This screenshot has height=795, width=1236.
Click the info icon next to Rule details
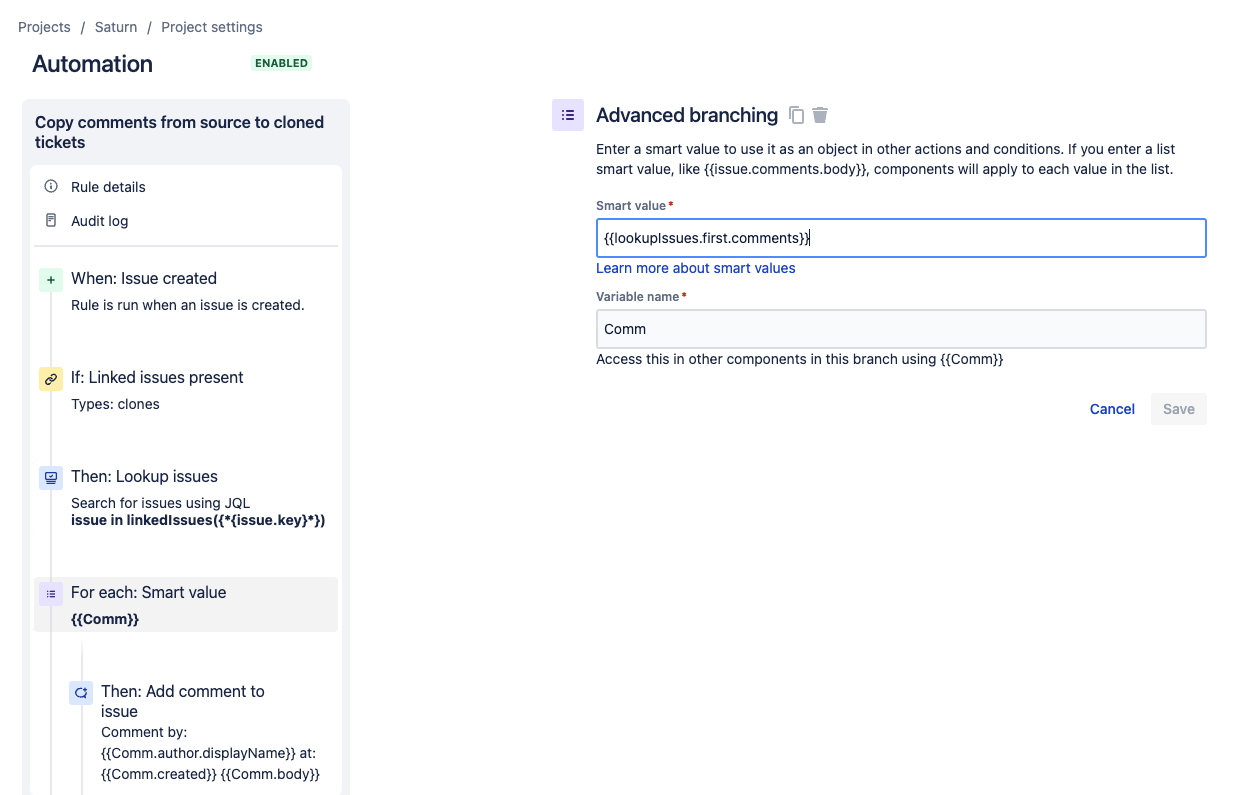tap(51, 186)
